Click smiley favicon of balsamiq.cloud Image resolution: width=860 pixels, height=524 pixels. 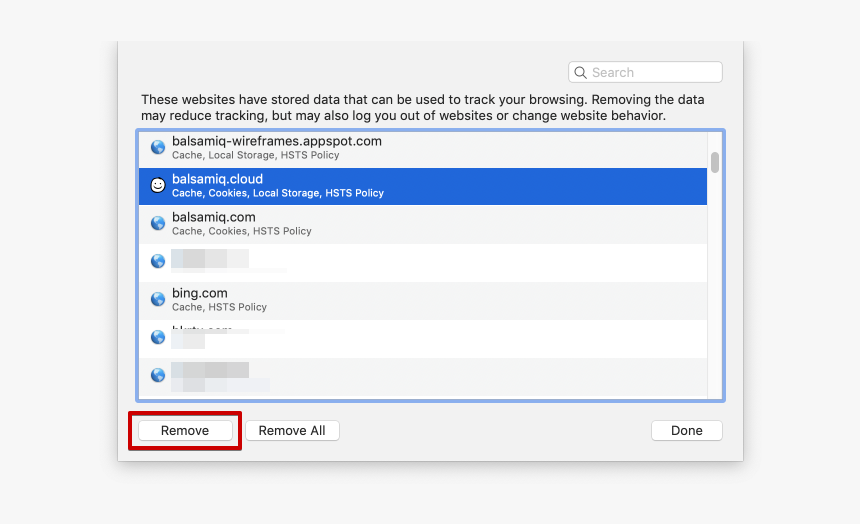point(158,185)
